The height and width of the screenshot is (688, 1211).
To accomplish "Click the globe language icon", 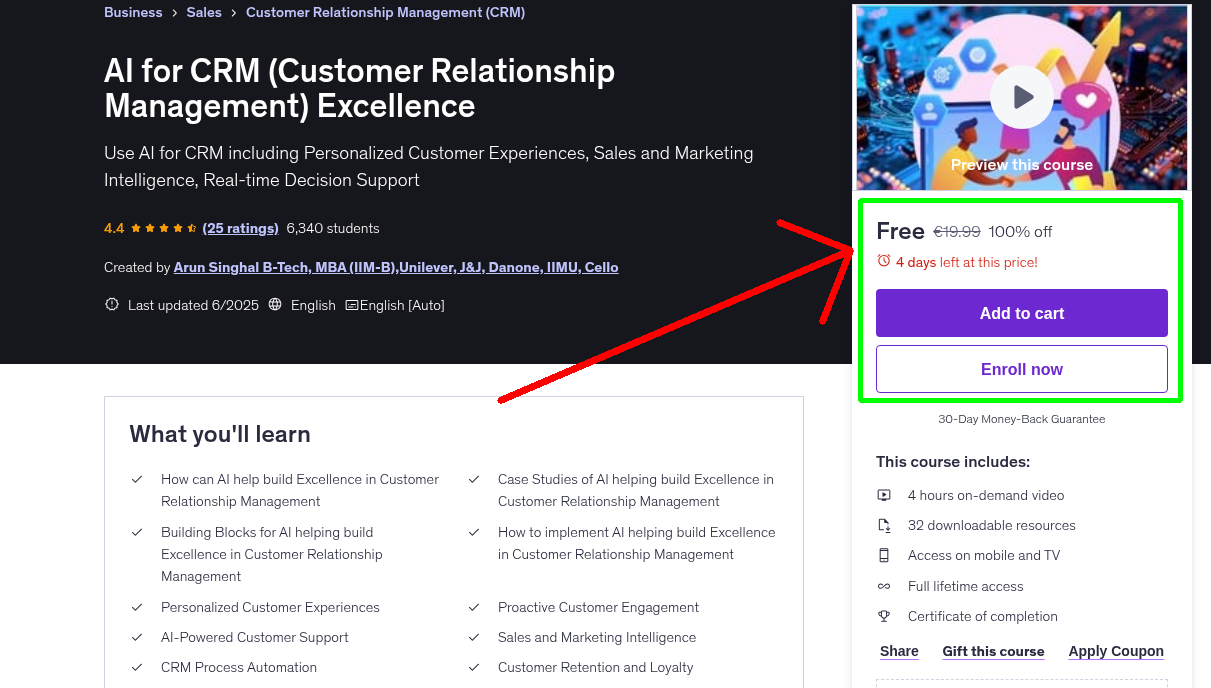I will pos(275,304).
